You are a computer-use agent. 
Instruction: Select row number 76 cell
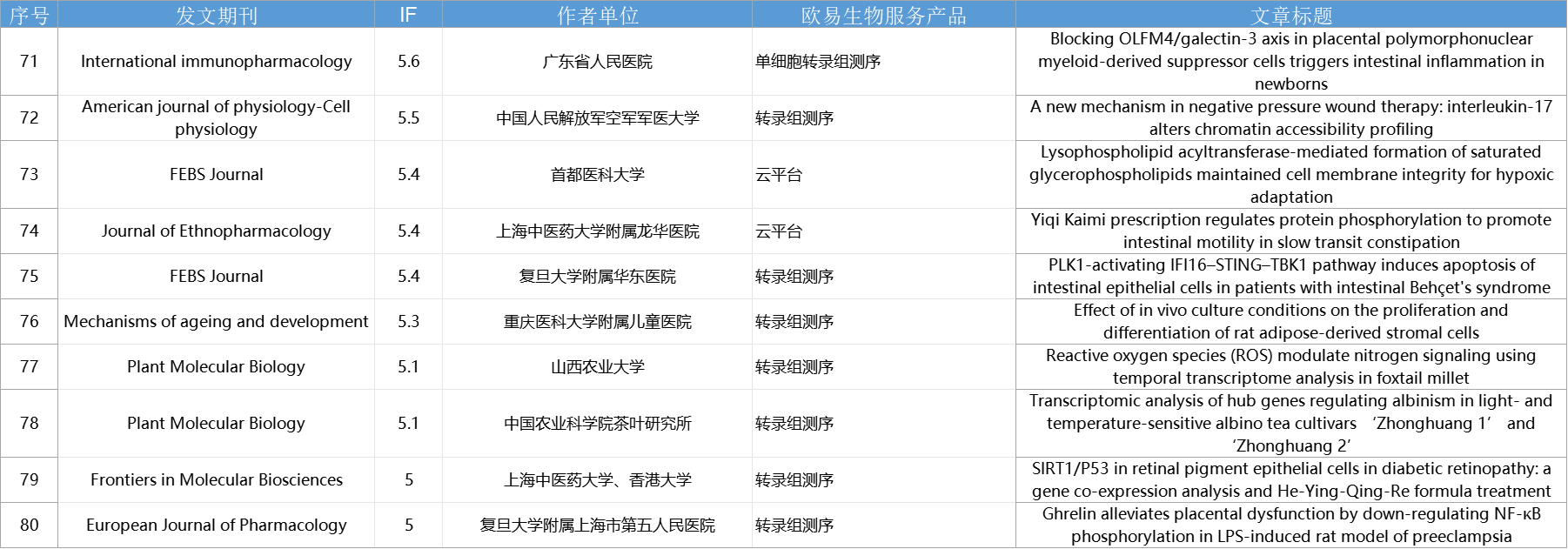coord(29,322)
